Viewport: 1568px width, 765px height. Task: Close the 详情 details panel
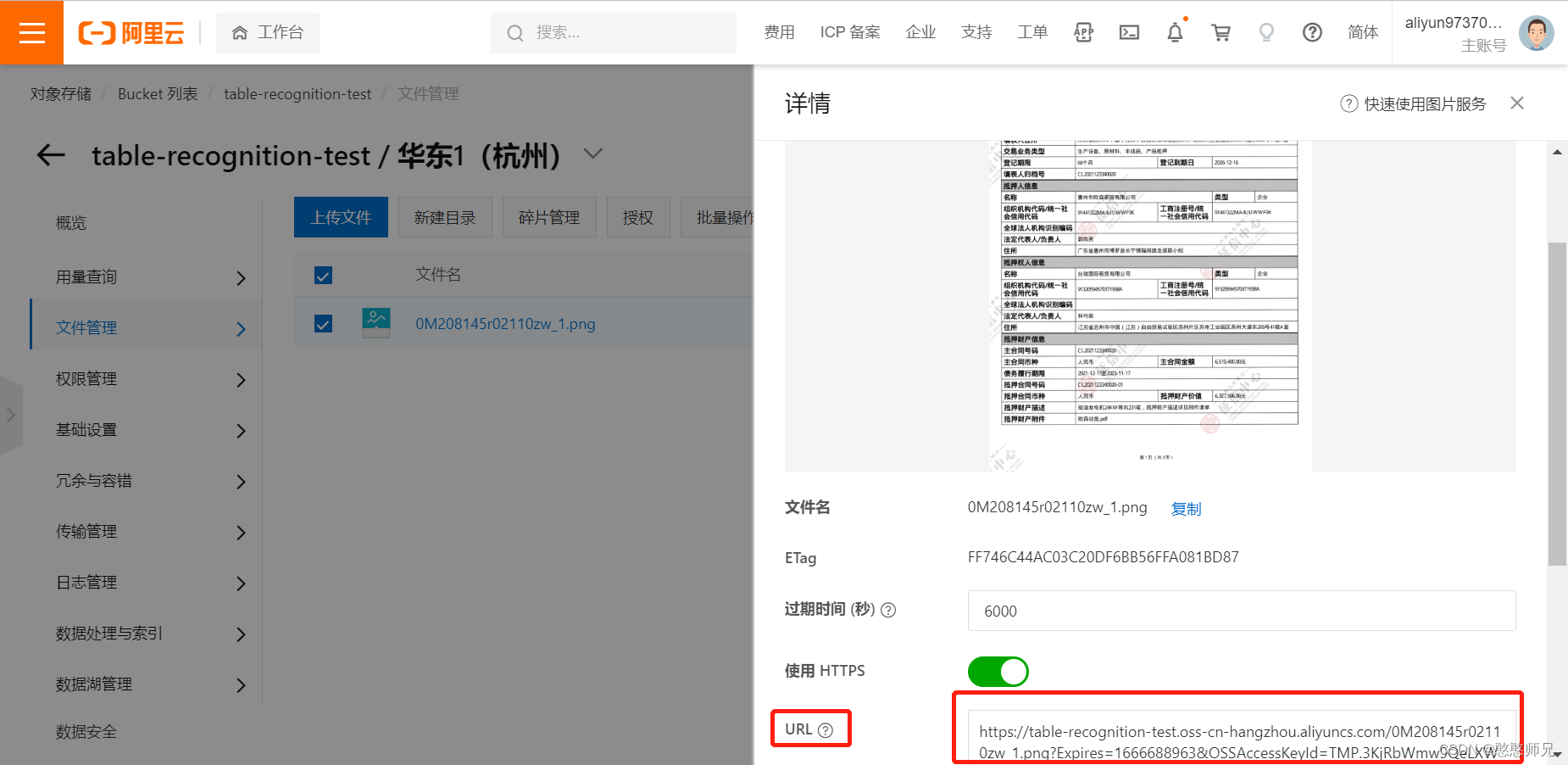[1517, 103]
